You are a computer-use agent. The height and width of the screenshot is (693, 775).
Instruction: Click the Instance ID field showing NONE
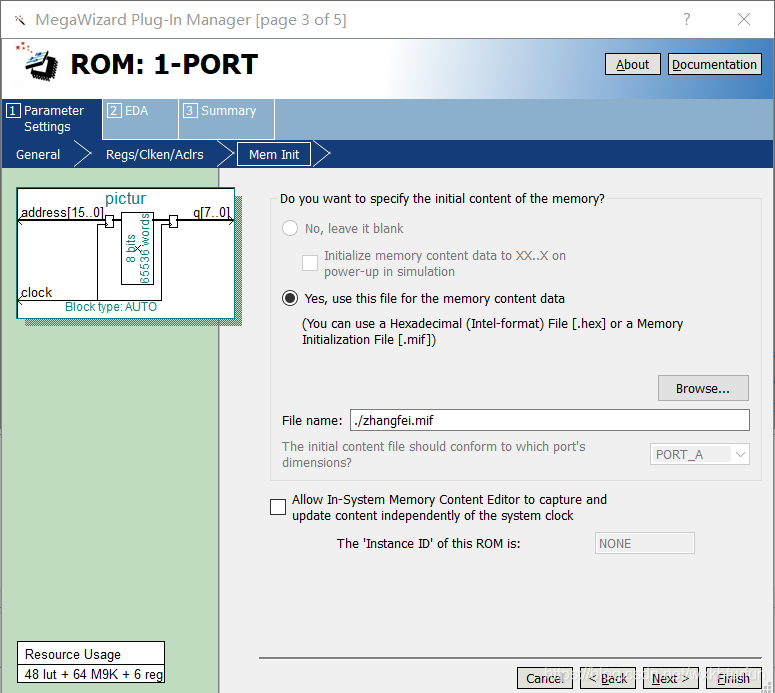click(x=645, y=543)
